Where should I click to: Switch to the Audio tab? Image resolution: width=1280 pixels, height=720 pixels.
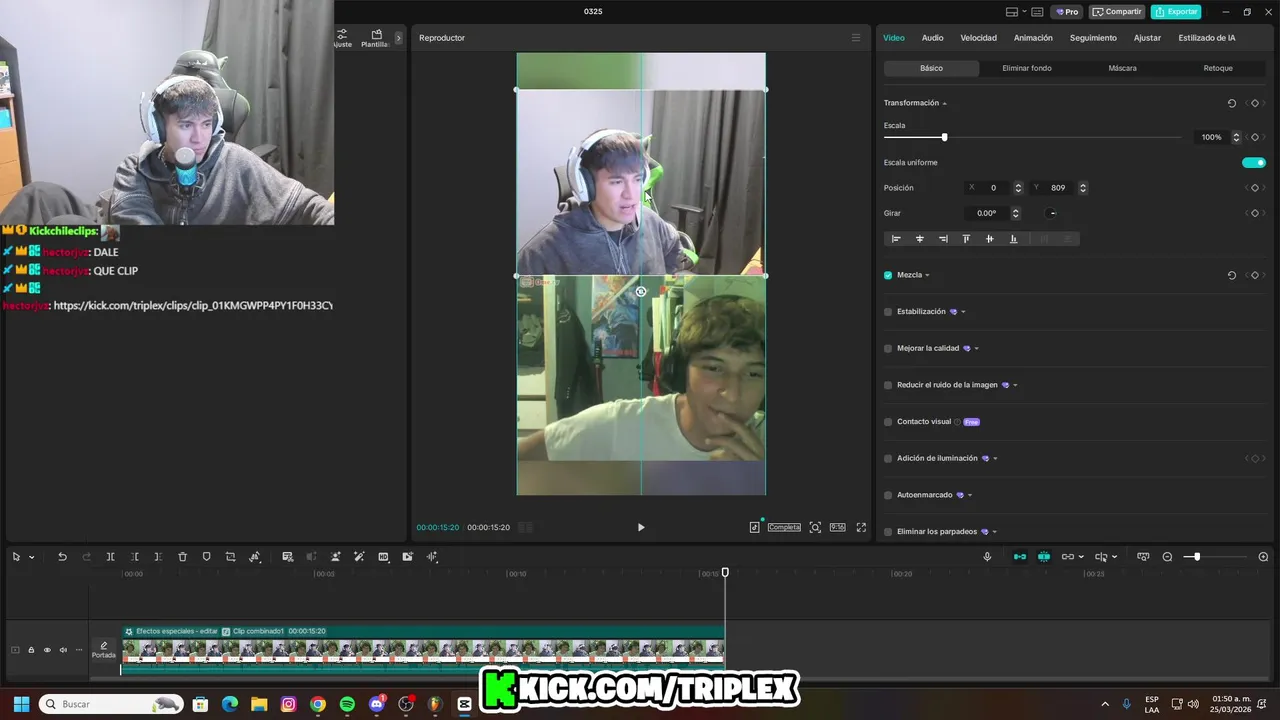tap(932, 38)
